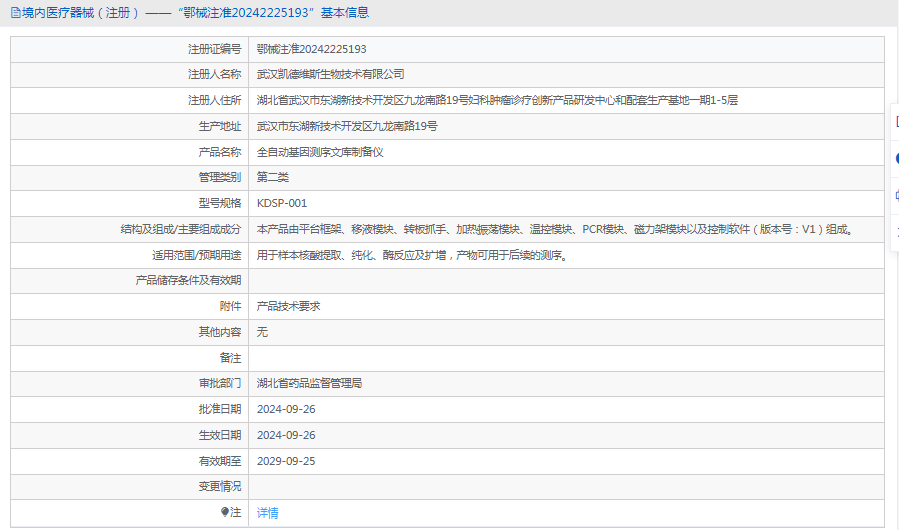This screenshot has height=530, width=899.
Task: Click the 附件 row label
Action: pyautogui.click(x=230, y=306)
